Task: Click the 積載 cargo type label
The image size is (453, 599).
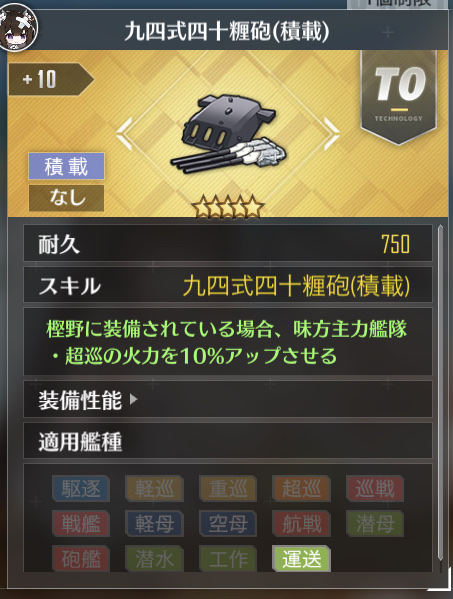Action: tap(66, 167)
